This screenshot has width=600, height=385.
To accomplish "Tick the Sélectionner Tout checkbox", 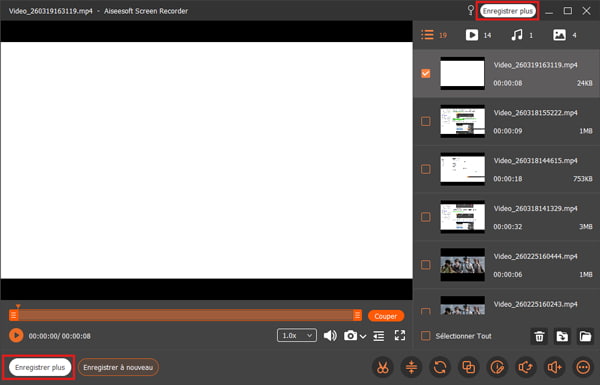I will click(x=426, y=336).
